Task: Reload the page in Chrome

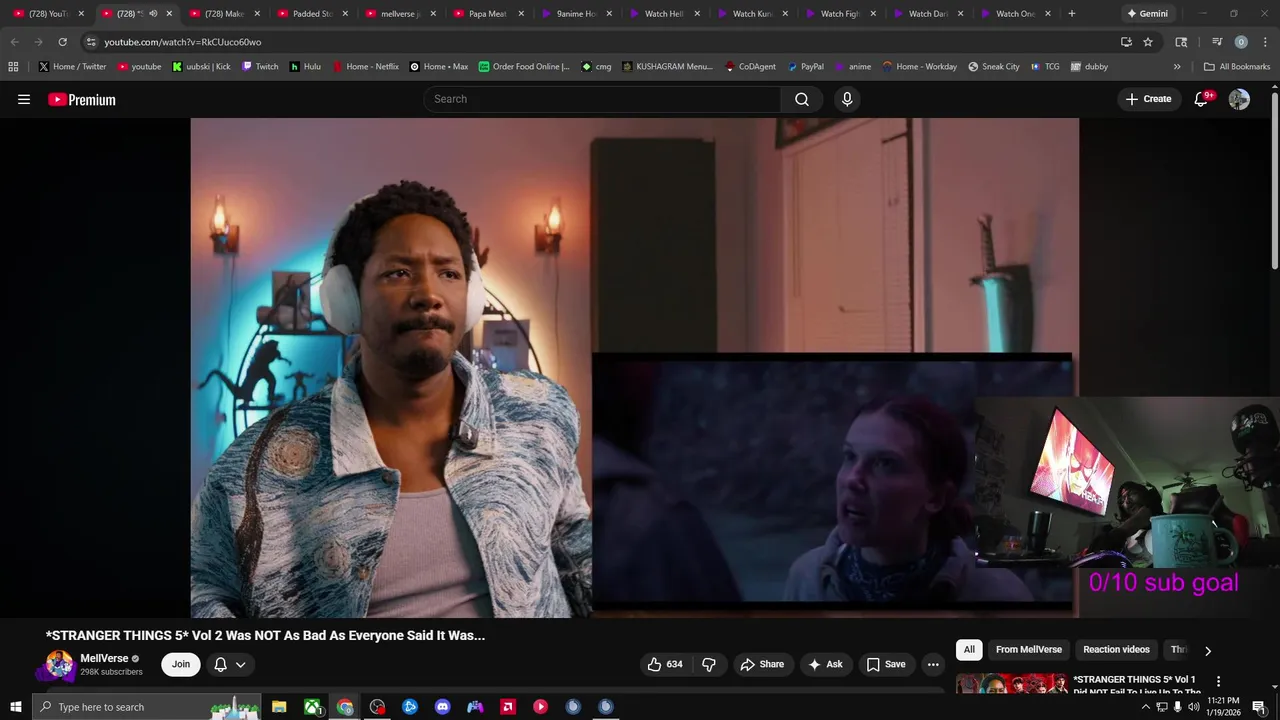Action: [62, 42]
